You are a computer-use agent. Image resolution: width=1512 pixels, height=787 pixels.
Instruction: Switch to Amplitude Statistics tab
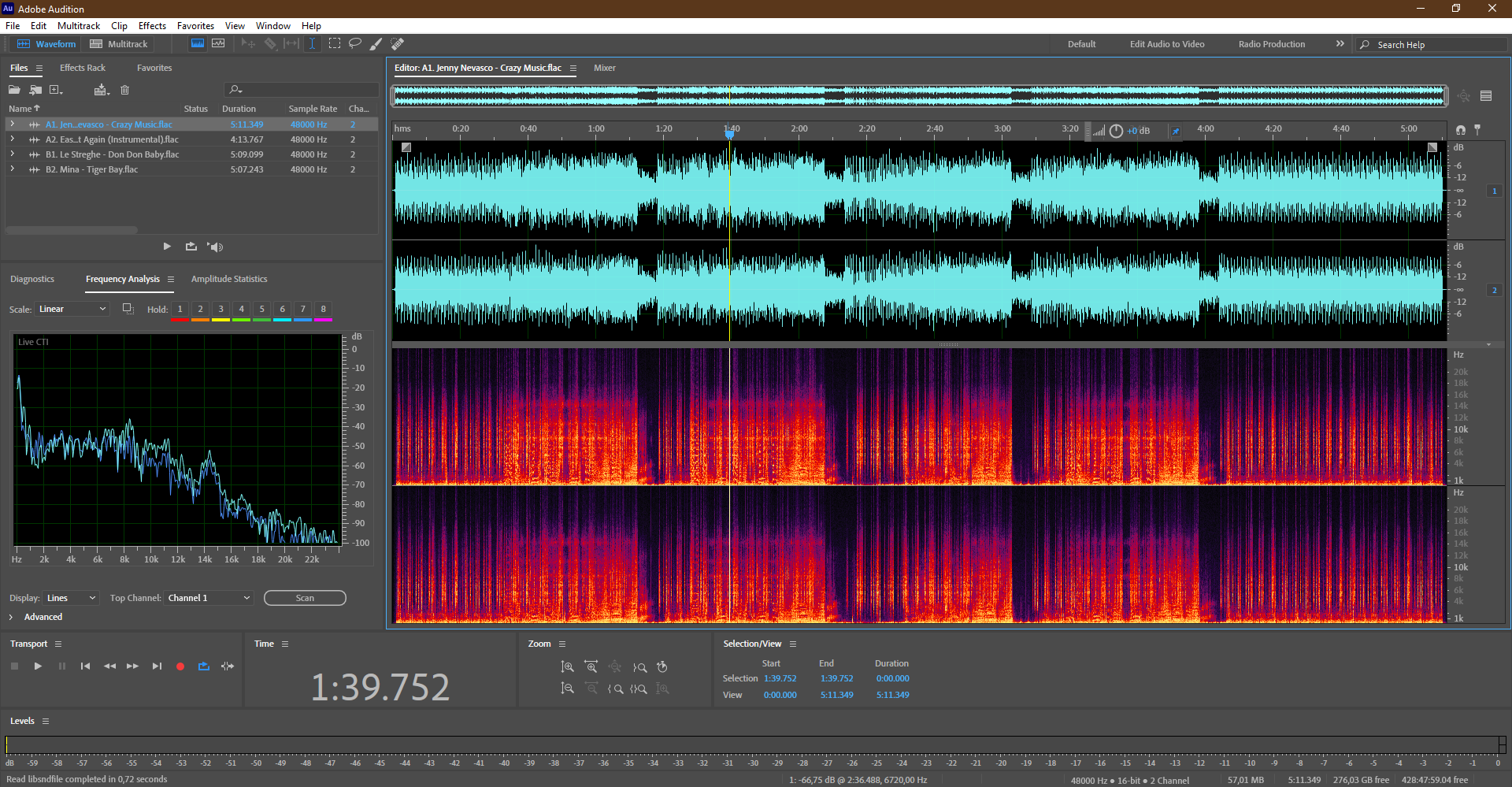click(229, 279)
